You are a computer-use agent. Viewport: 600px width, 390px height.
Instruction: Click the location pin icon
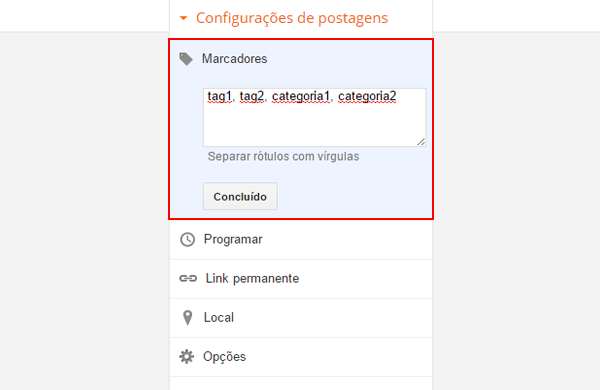pos(188,318)
